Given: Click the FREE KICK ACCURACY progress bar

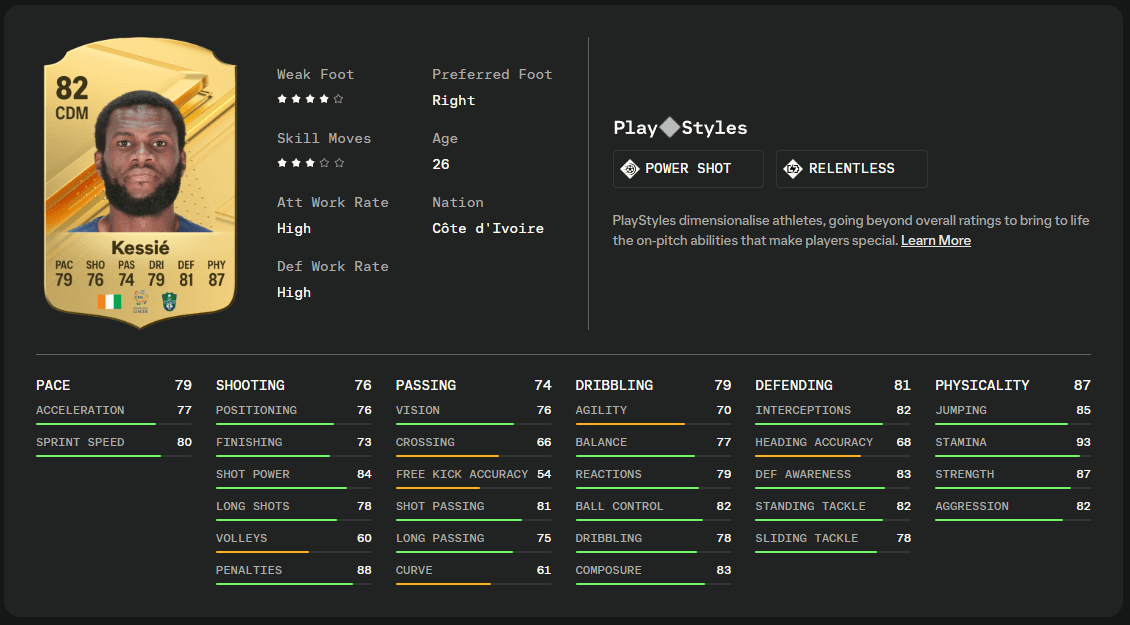Looking at the screenshot, I should (x=473, y=488).
